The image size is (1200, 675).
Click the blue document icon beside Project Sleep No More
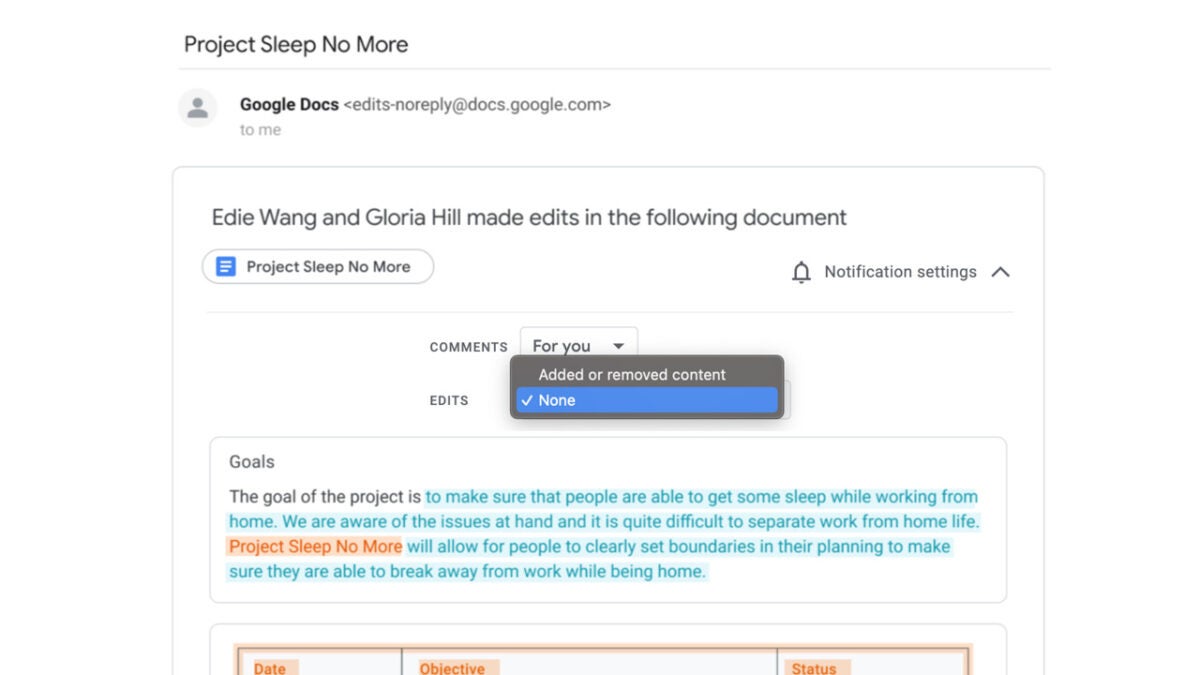tap(225, 266)
